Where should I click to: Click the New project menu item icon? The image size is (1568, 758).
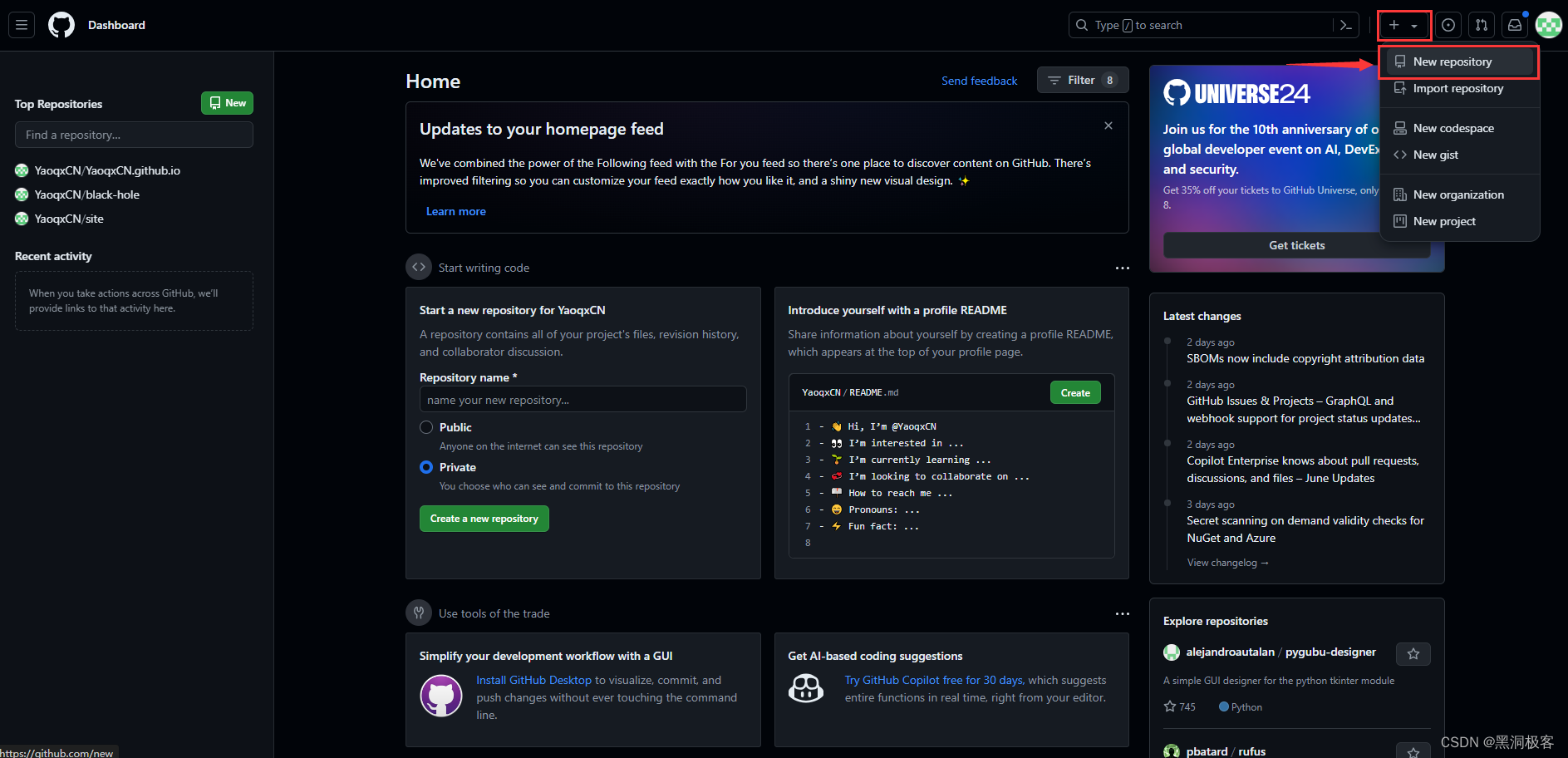1400,221
